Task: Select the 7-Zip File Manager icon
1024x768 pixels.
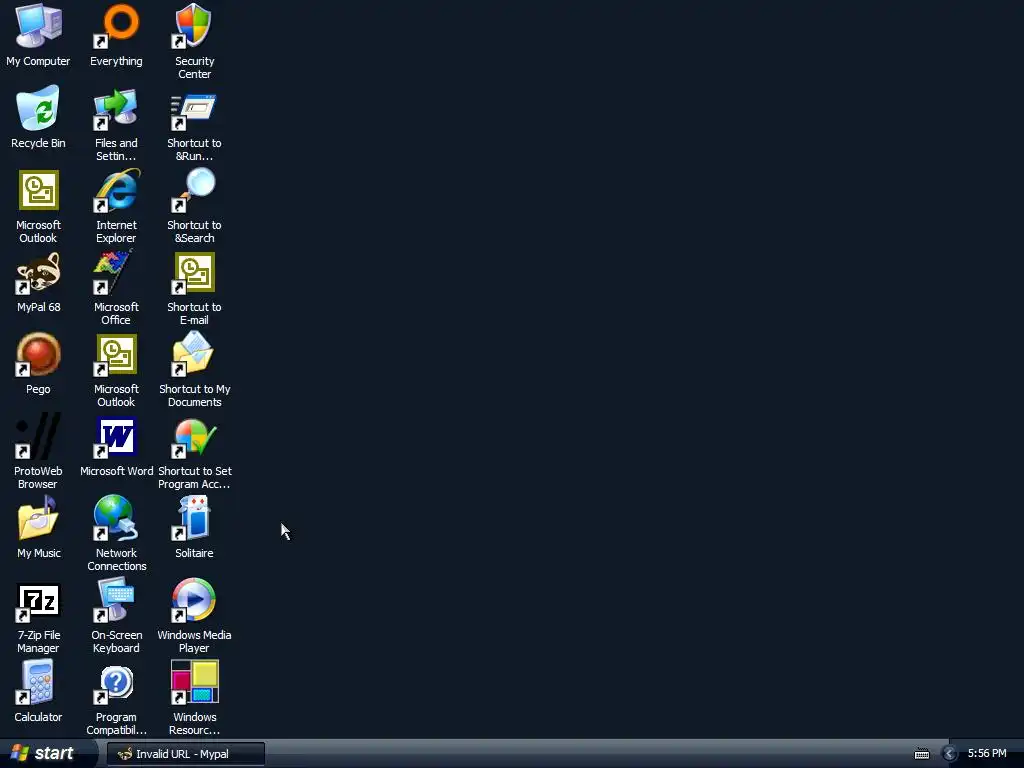Action: click(x=39, y=601)
